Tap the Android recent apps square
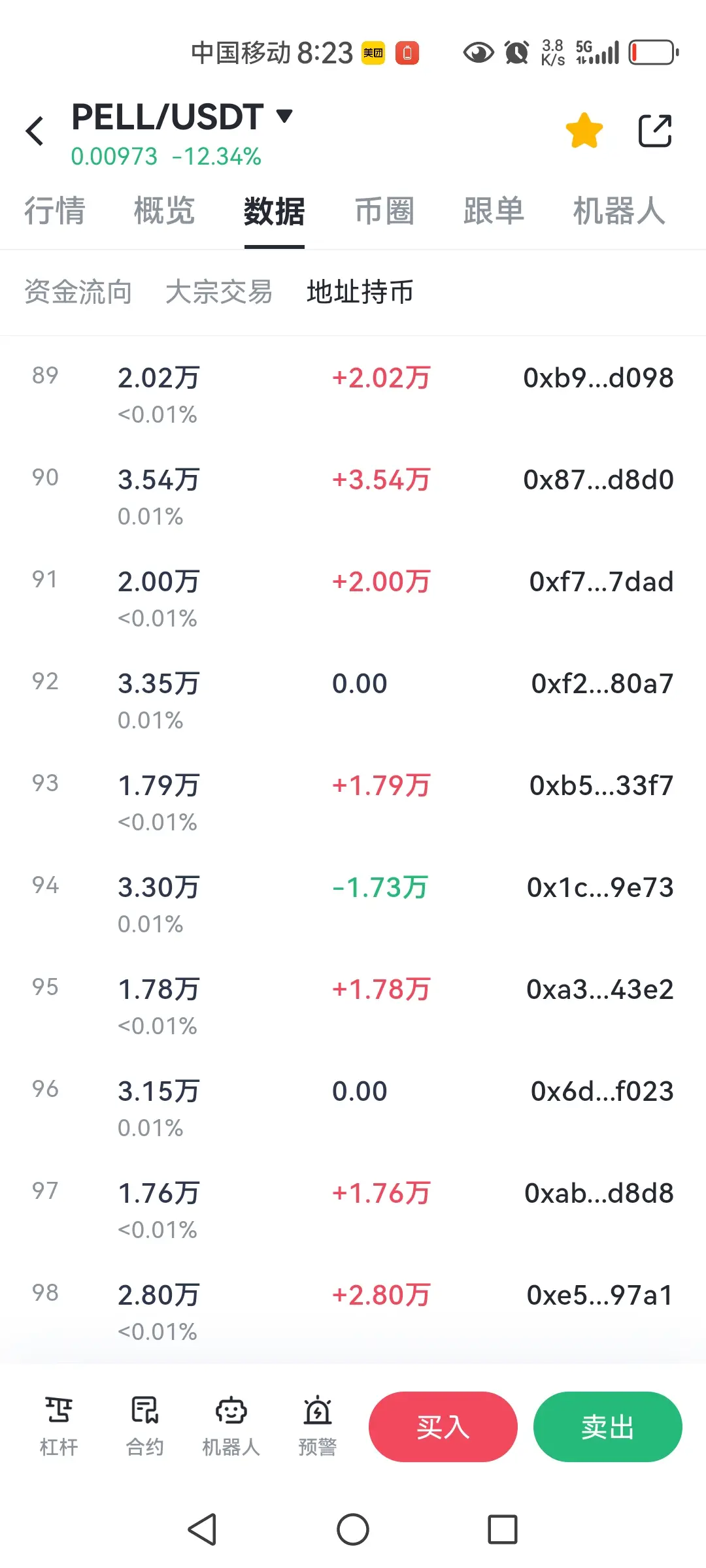The image size is (706, 1568). pos(503,1529)
